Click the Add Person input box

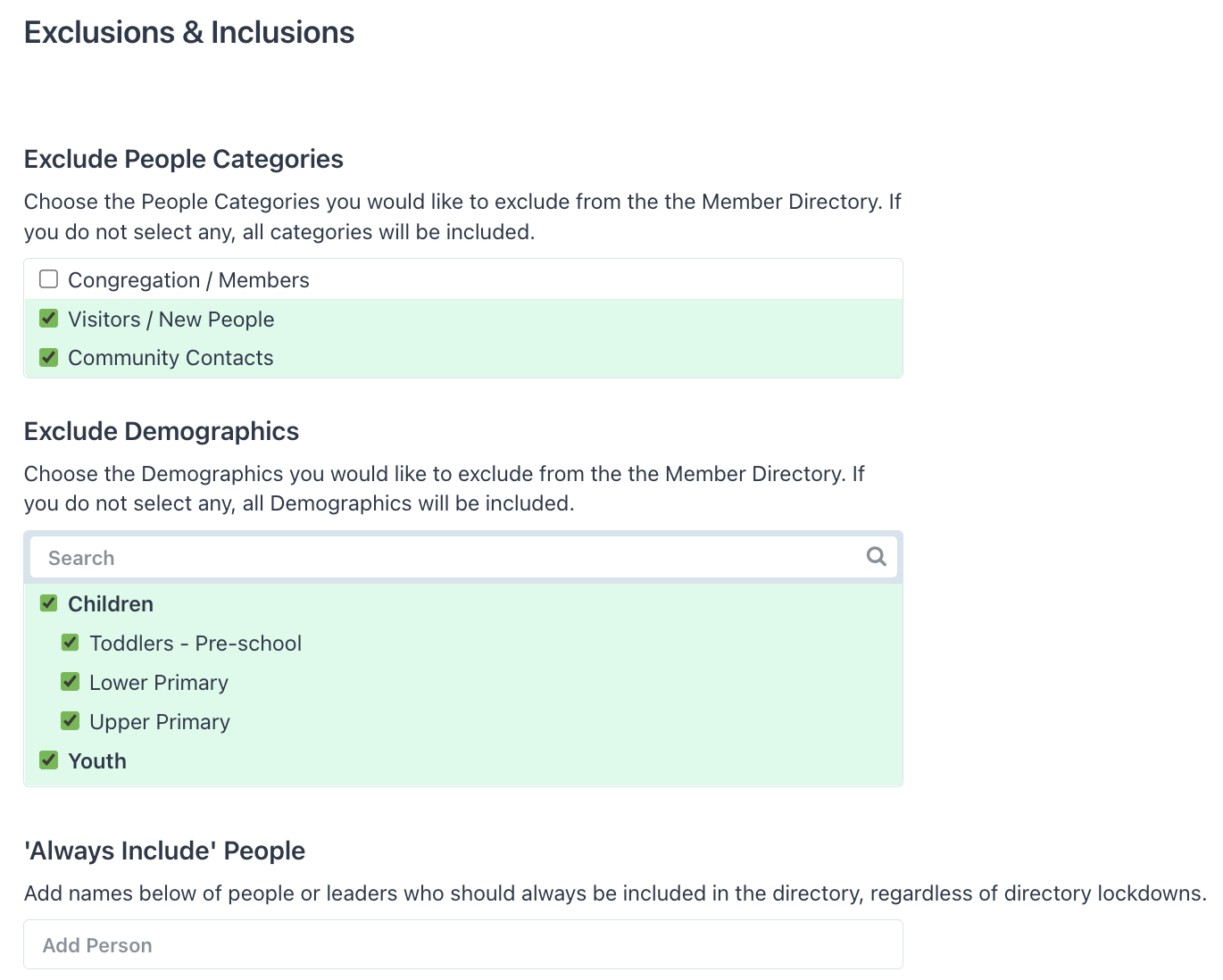tap(462, 945)
